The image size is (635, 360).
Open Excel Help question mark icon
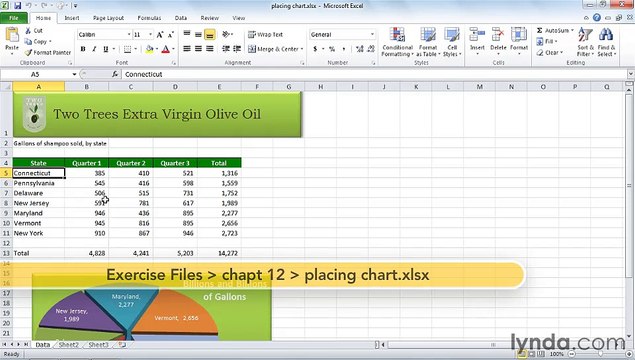[x=597, y=17]
